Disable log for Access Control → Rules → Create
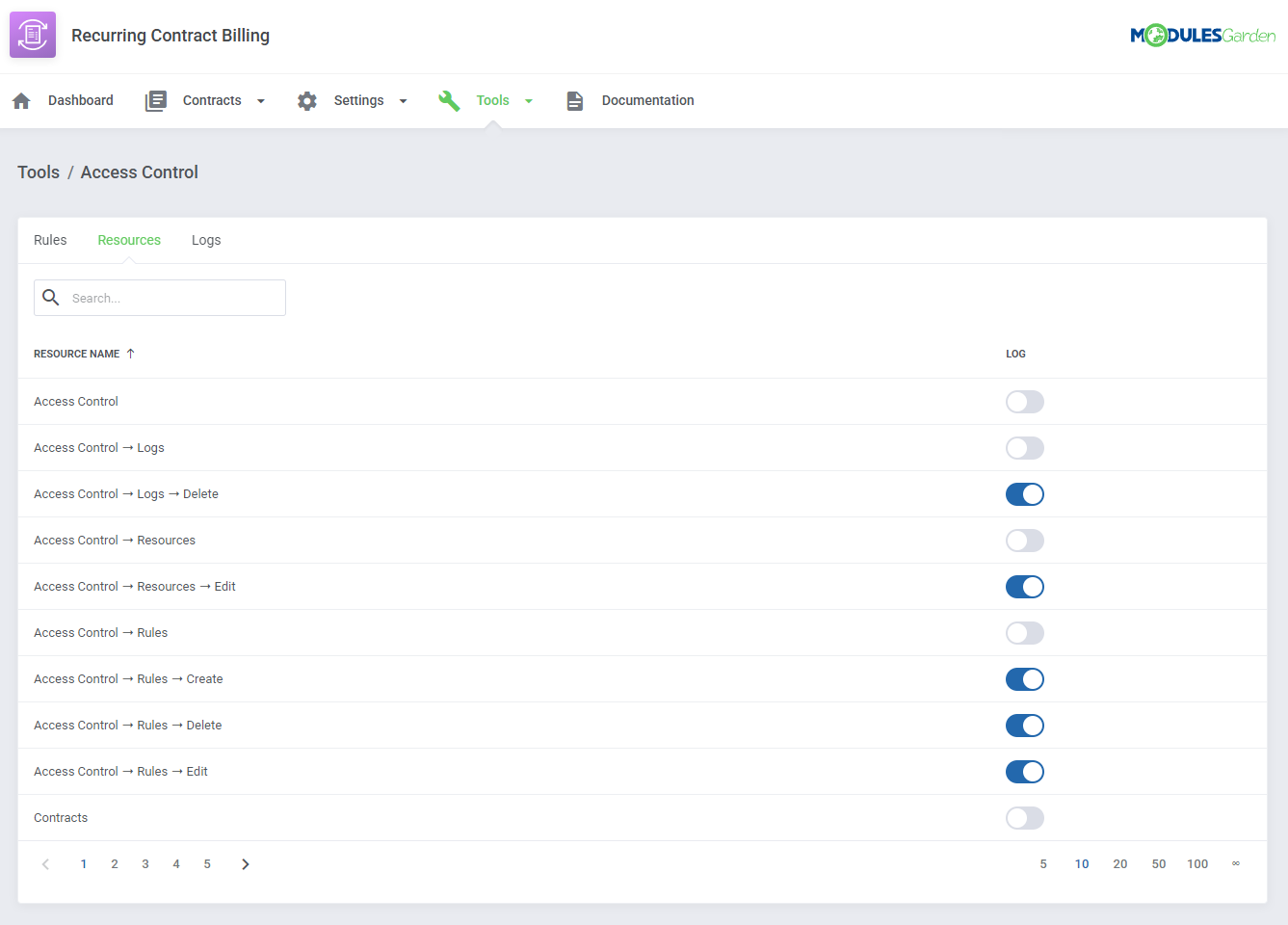Screen dimensions: 1288x925 [x=1025, y=679]
